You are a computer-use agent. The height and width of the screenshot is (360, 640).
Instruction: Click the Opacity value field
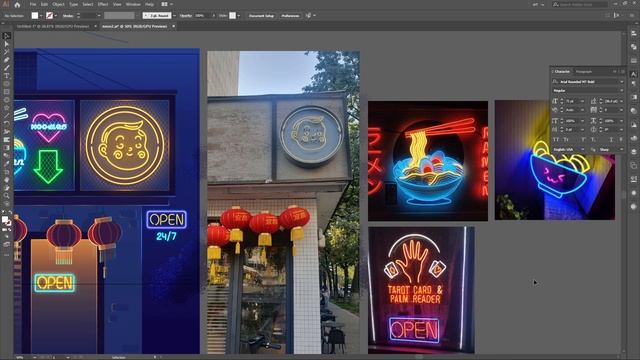[201, 16]
